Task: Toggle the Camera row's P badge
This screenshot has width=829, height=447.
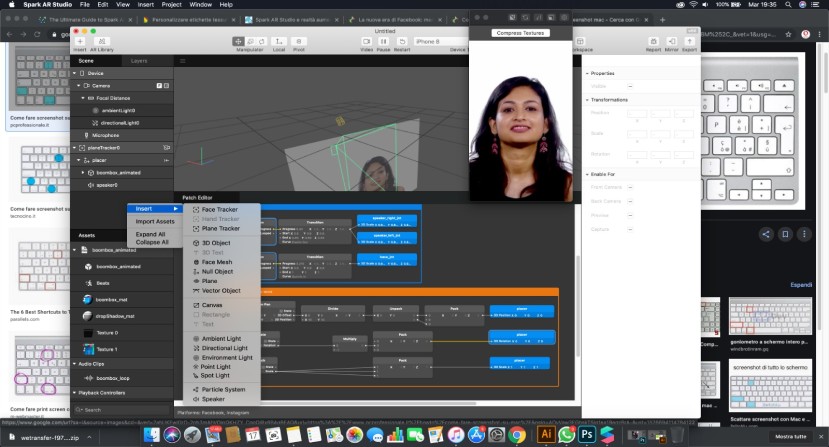Action: coord(159,86)
